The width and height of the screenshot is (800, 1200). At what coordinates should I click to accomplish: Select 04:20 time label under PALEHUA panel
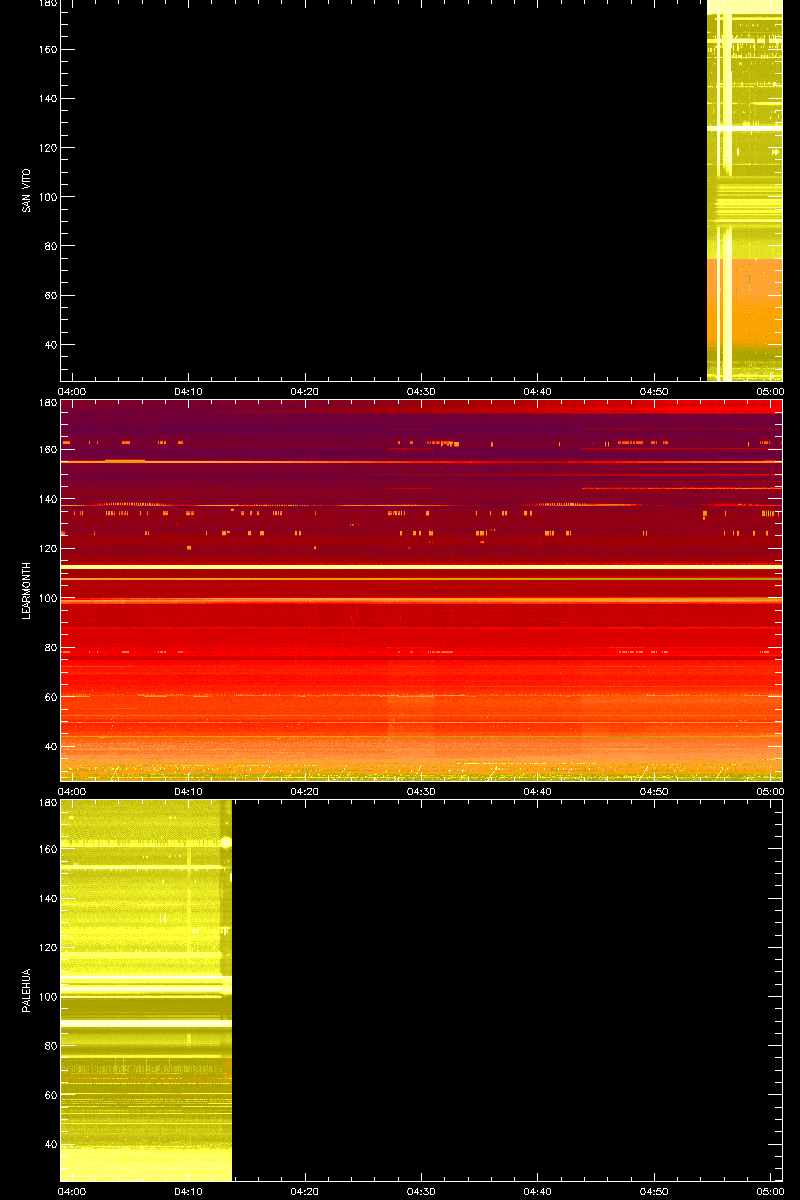[305, 1191]
